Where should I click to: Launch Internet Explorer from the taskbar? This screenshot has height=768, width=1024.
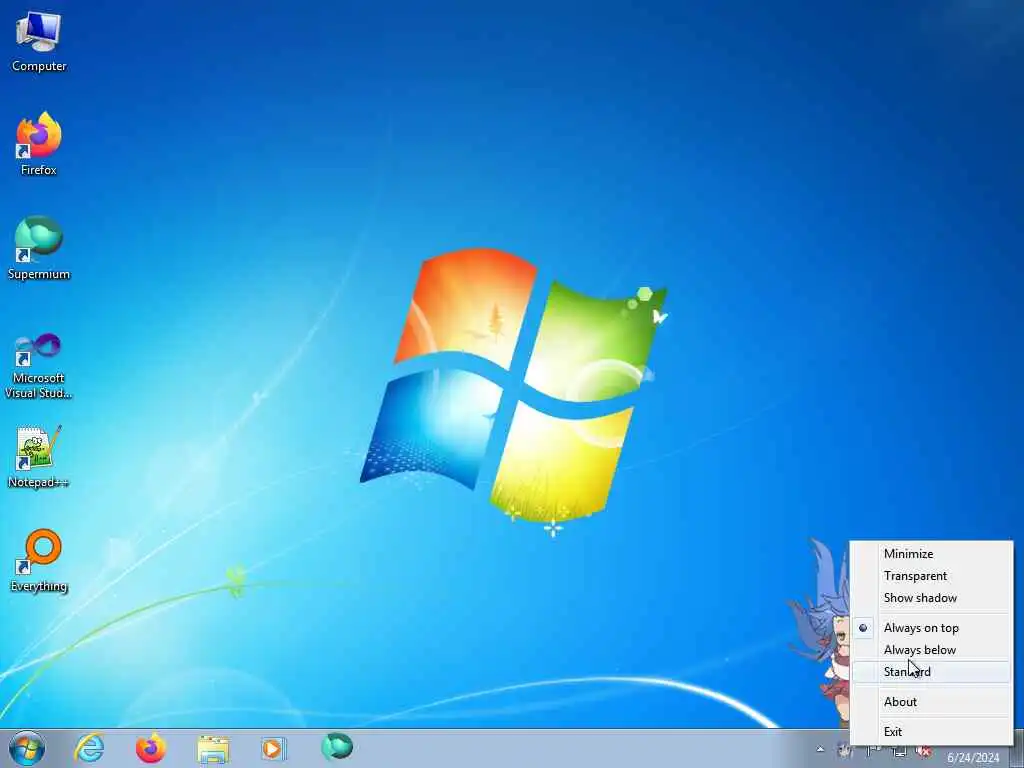click(89, 748)
